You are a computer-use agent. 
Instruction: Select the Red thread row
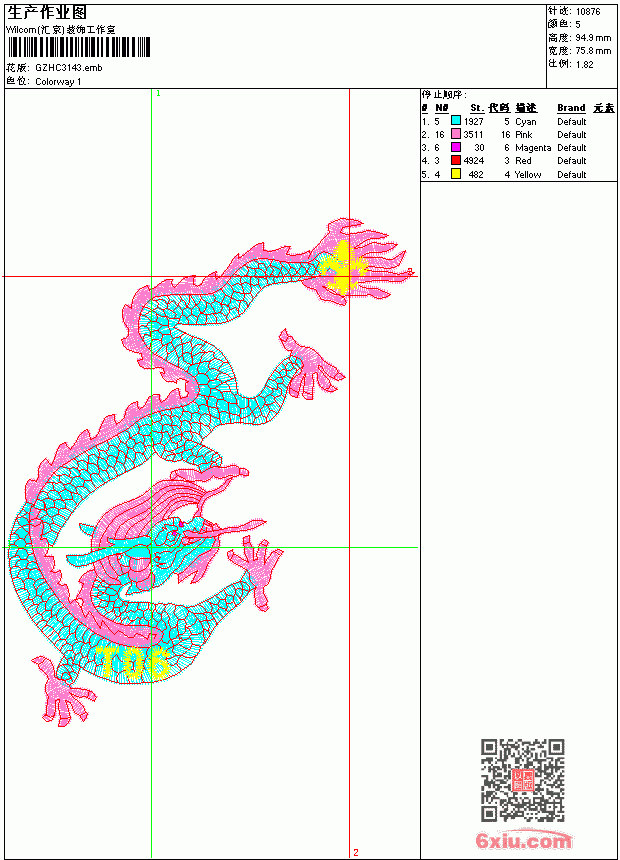pos(518,160)
